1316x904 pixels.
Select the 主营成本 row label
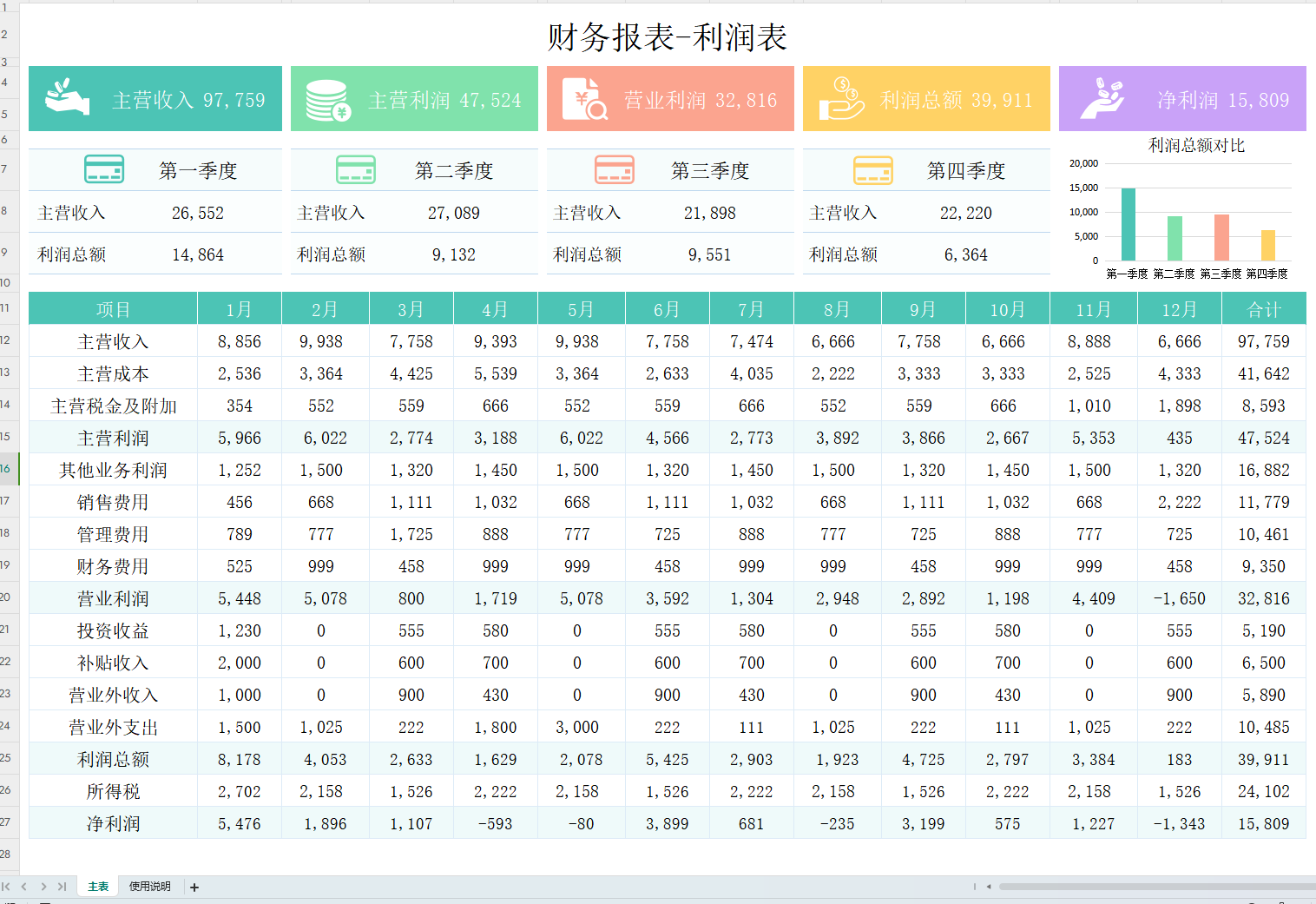(113, 373)
